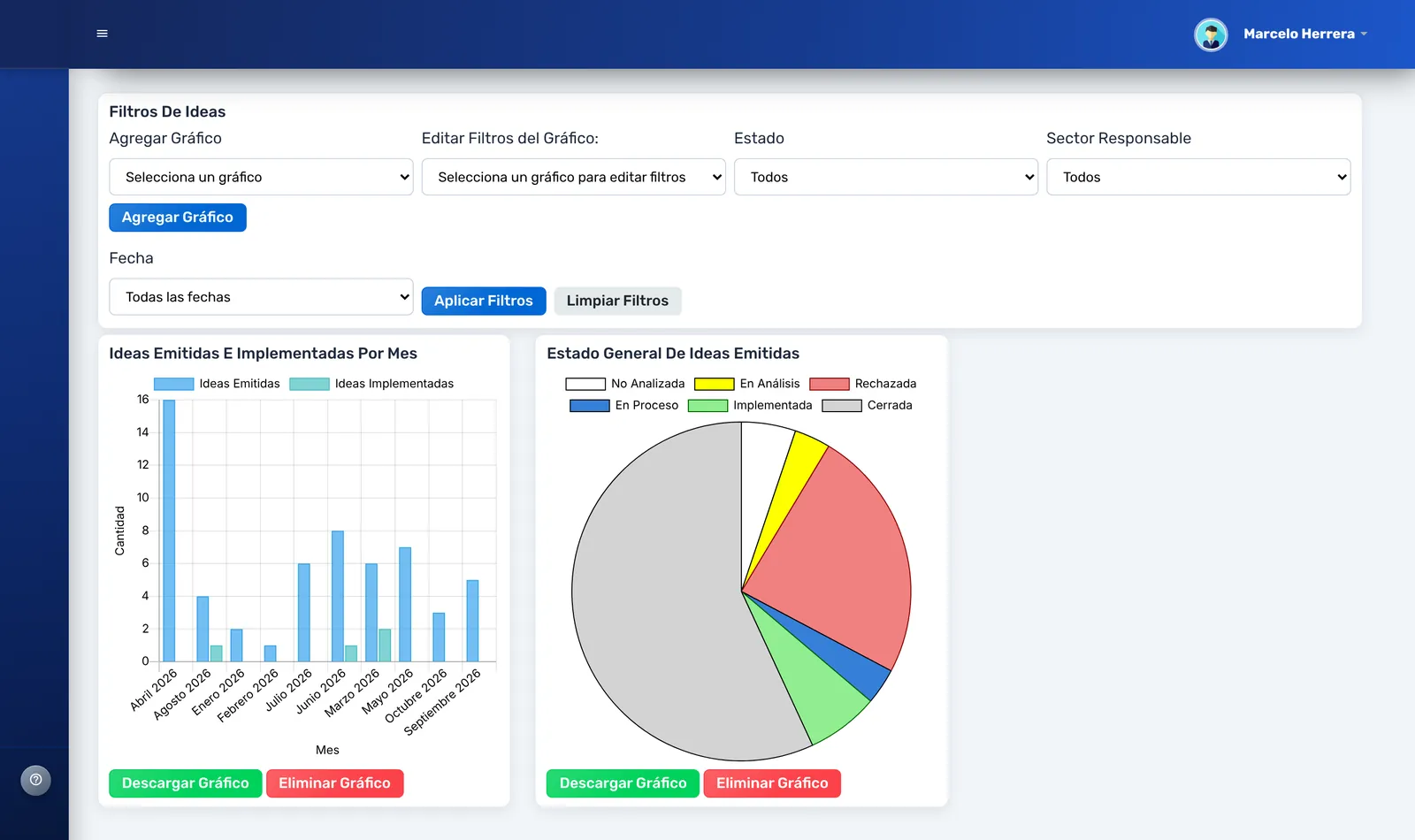Toggle Ideas Emitidas legend swatch
Screen dimensions: 1415x840
[x=173, y=384]
